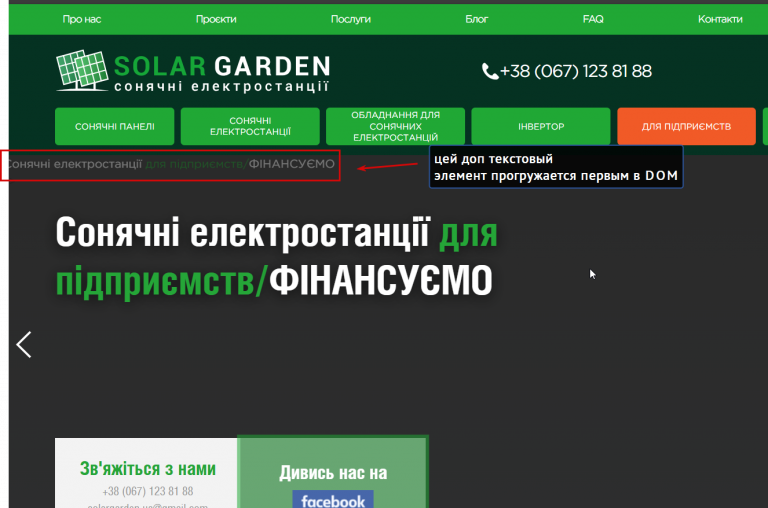
Task: Go to Послуги in top navigation
Action: pos(351,19)
